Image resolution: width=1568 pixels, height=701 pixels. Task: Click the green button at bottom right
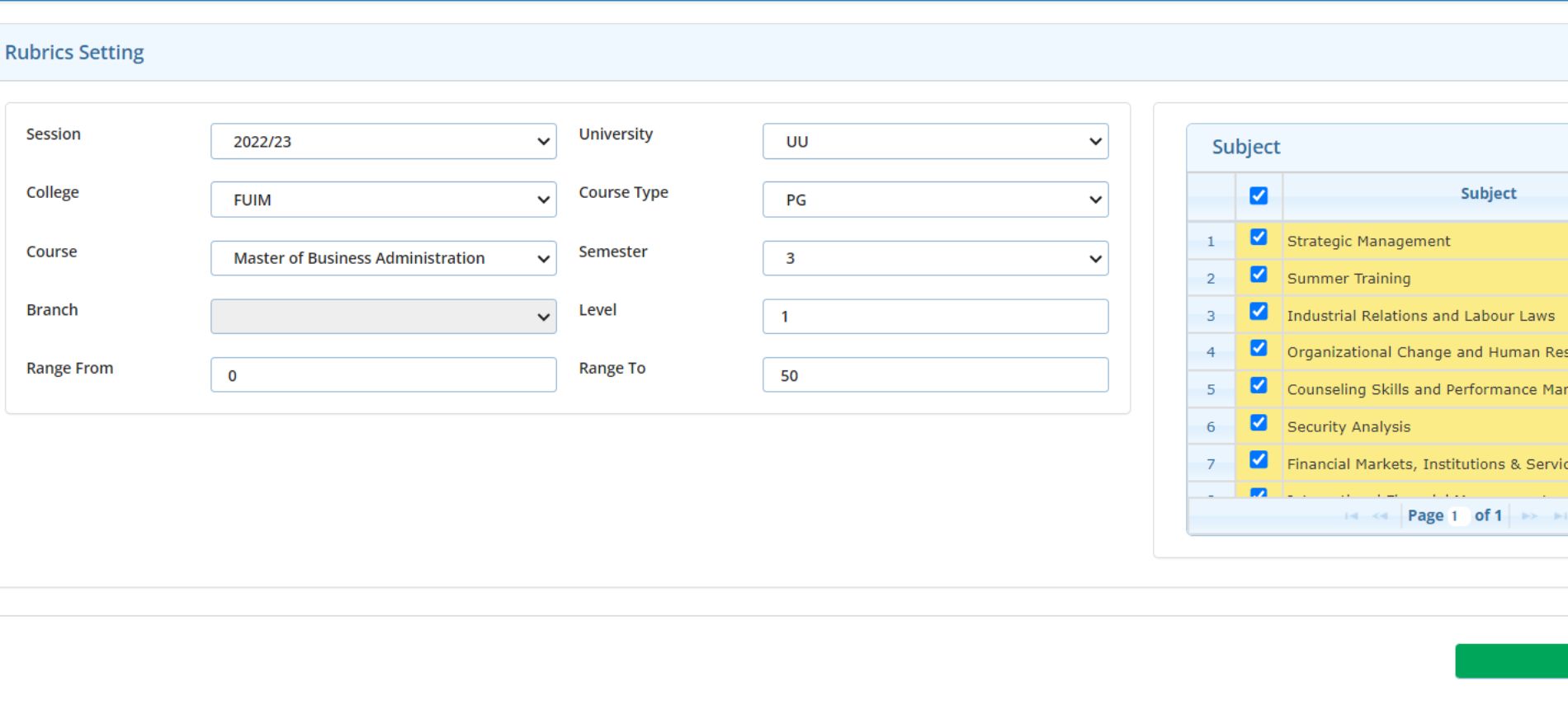coord(1512,661)
